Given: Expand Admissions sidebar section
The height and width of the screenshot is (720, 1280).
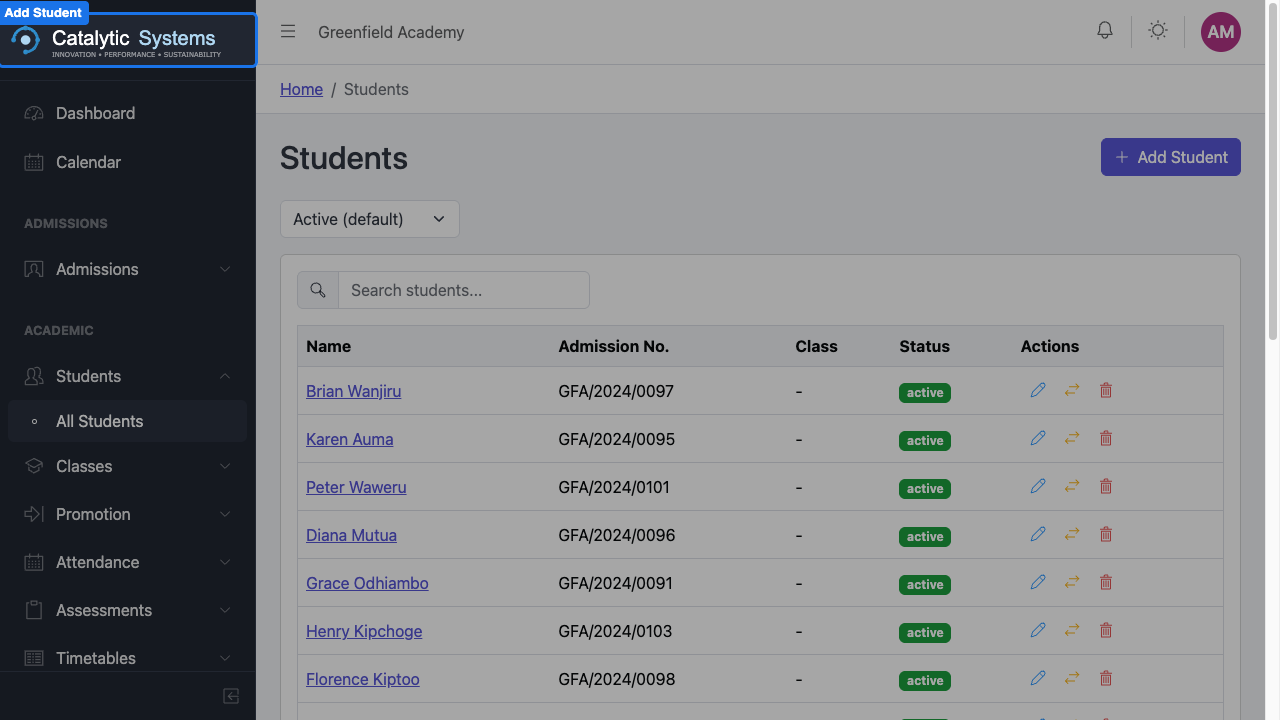Looking at the screenshot, I should tap(128, 269).
